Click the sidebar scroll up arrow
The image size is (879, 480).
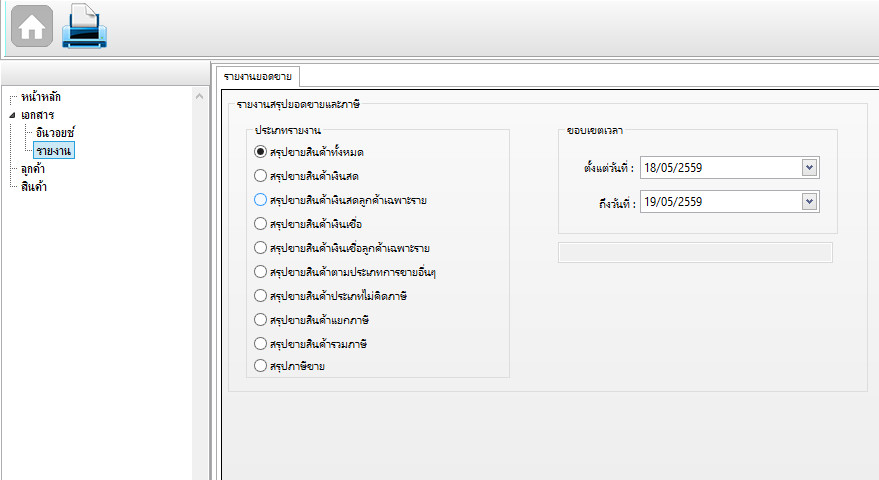(x=200, y=96)
